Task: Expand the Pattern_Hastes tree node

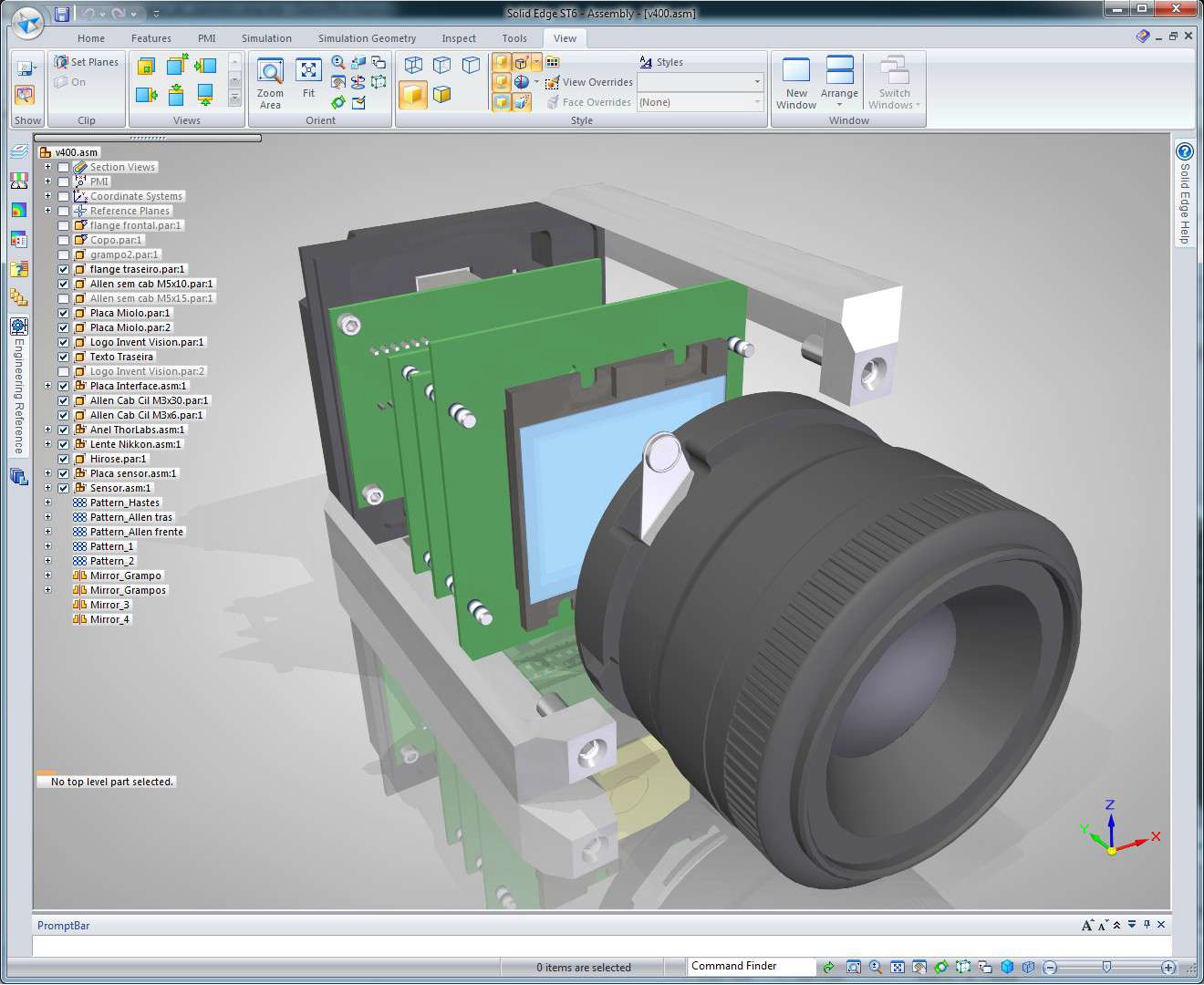Action: pos(47,503)
